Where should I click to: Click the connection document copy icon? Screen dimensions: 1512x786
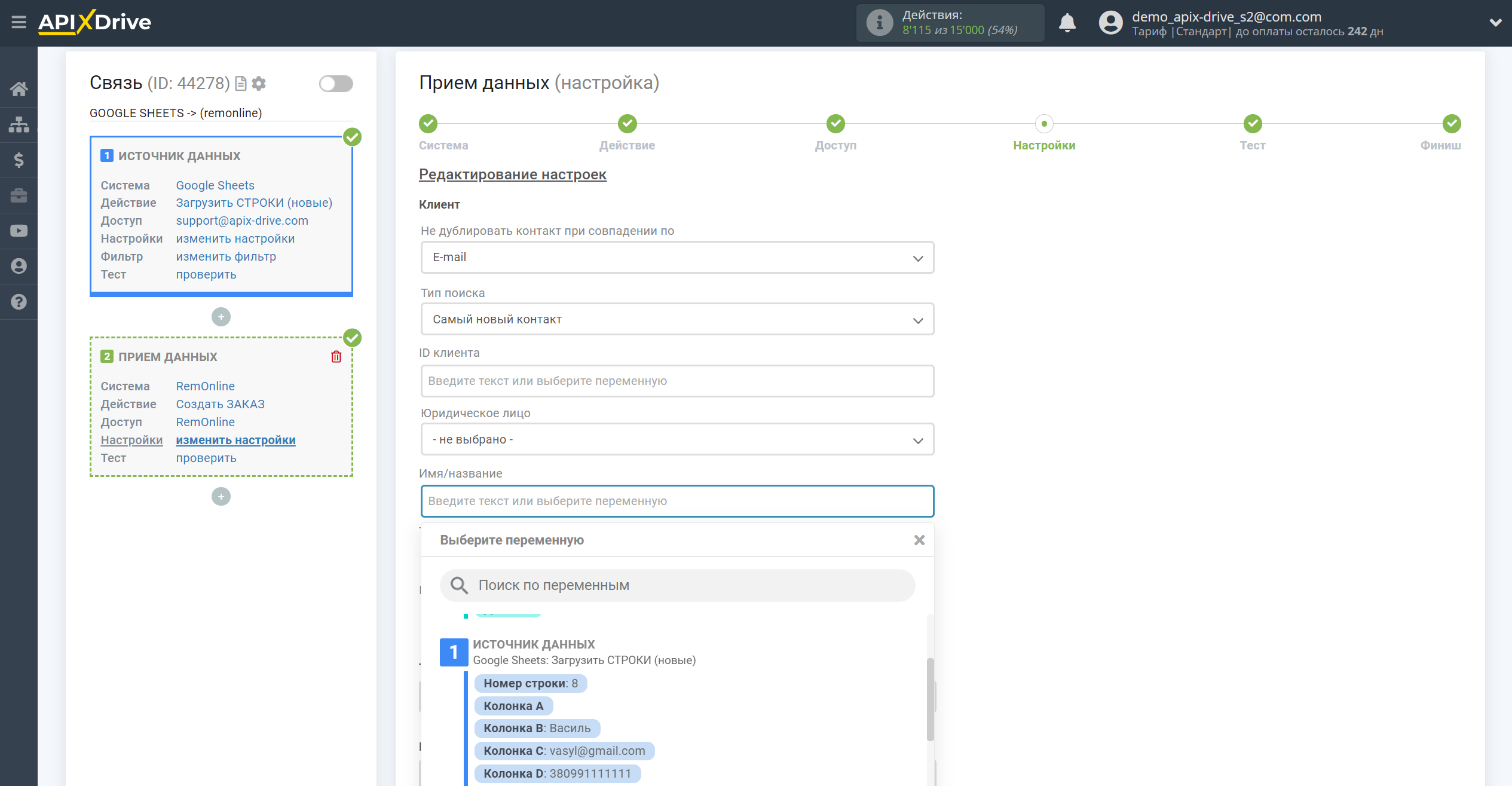click(x=241, y=83)
